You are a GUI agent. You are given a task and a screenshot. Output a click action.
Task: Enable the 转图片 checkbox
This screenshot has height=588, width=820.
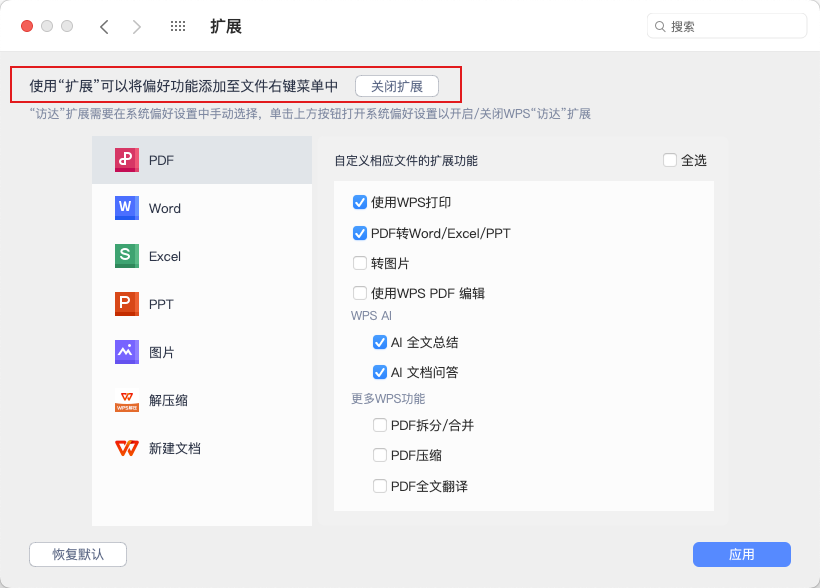(360, 263)
